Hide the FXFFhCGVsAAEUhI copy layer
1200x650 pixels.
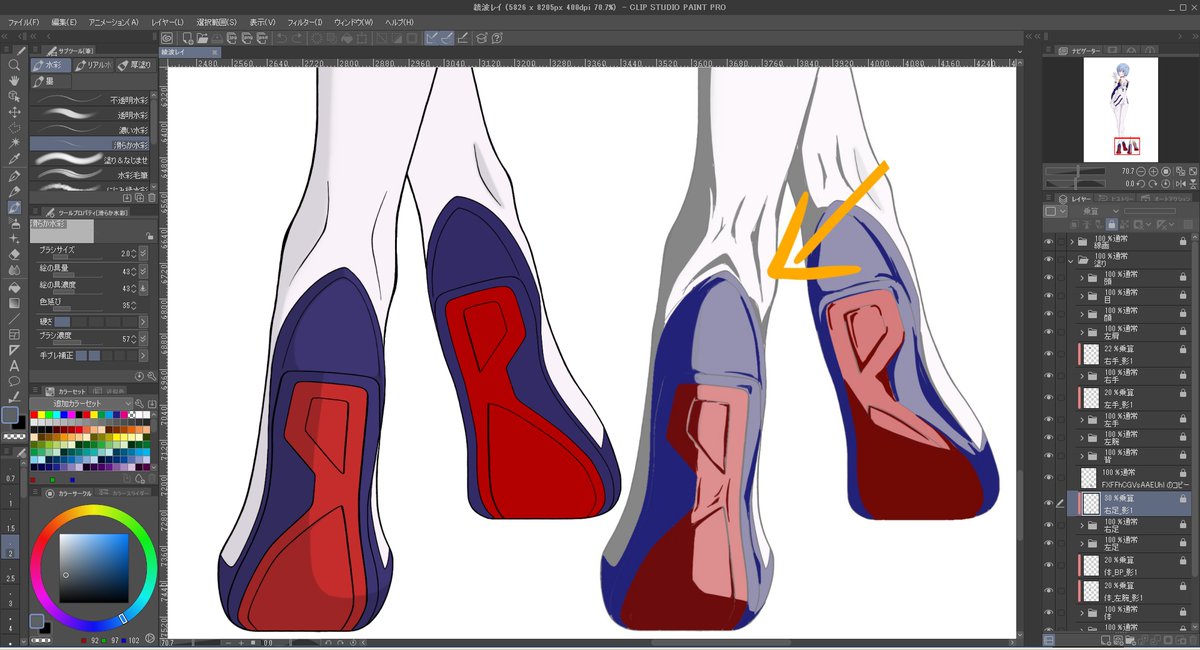pos(1049,477)
